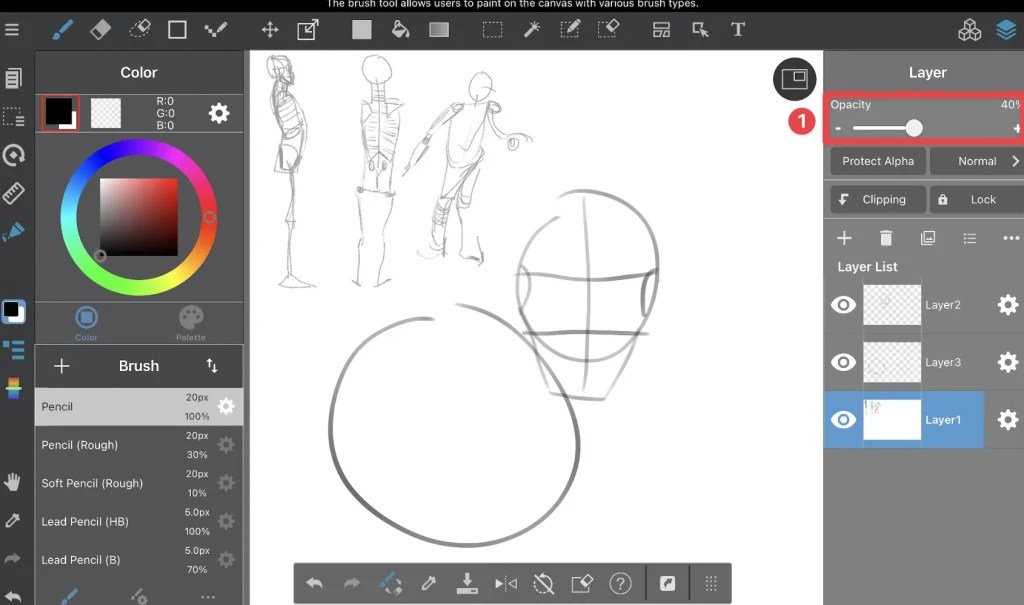Viewport: 1024px width, 605px height.
Task: Toggle visibility of Layer3
Action: [843, 362]
